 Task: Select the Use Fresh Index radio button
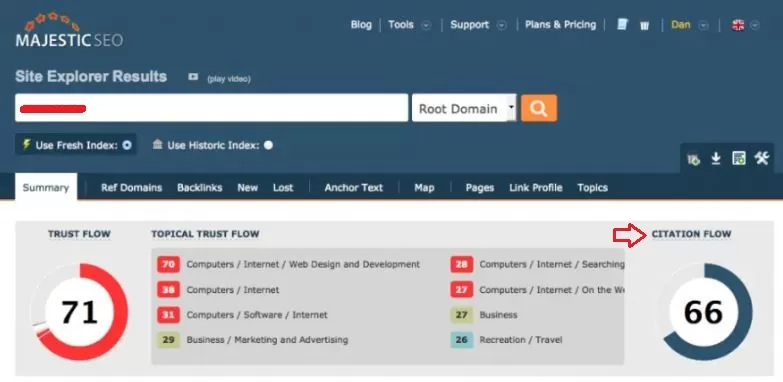(x=127, y=145)
